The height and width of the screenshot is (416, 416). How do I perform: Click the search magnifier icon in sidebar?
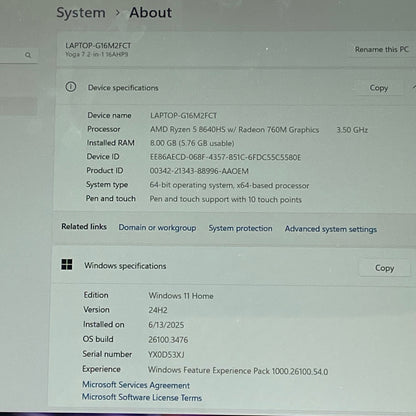point(28,55)
